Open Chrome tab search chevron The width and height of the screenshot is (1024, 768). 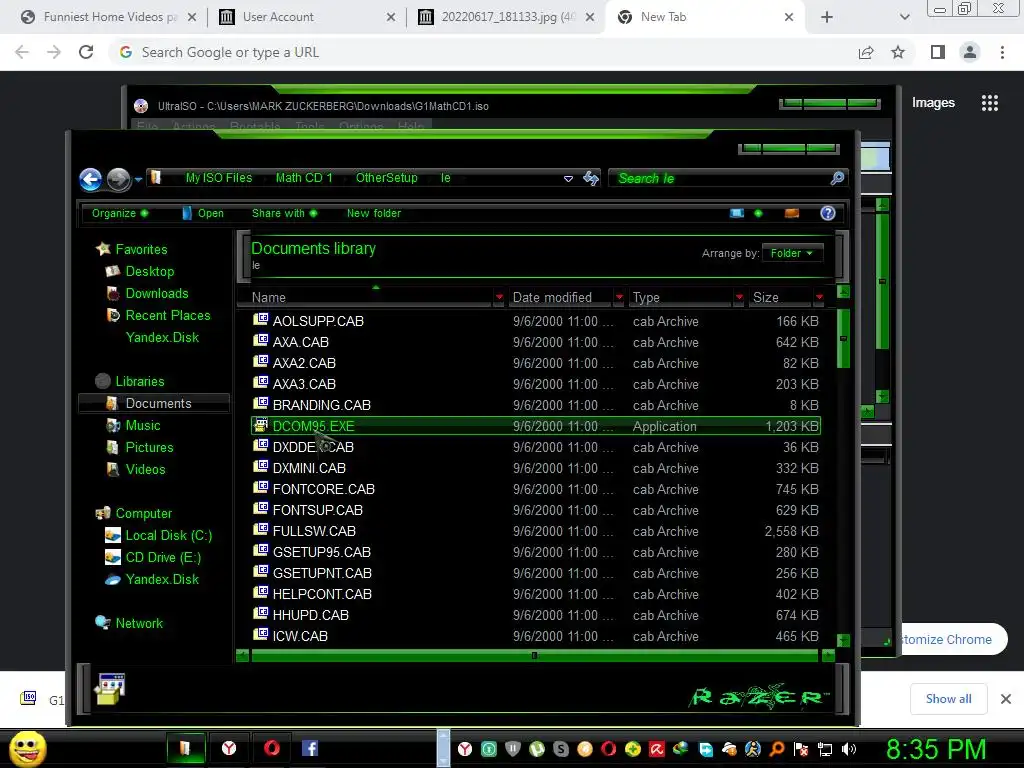904,17
